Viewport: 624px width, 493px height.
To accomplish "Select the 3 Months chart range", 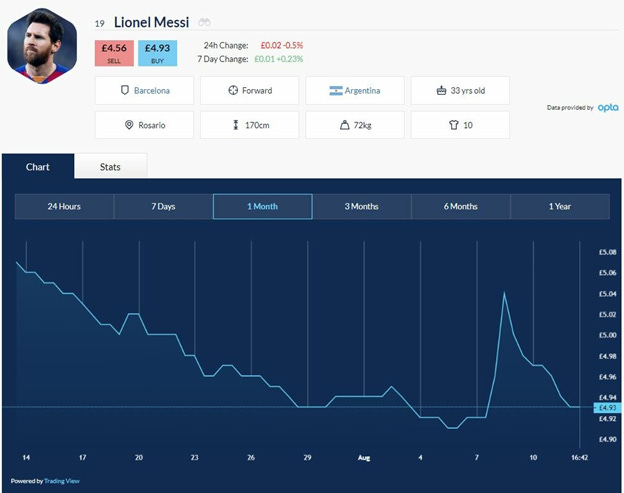I will click(361, 206).
